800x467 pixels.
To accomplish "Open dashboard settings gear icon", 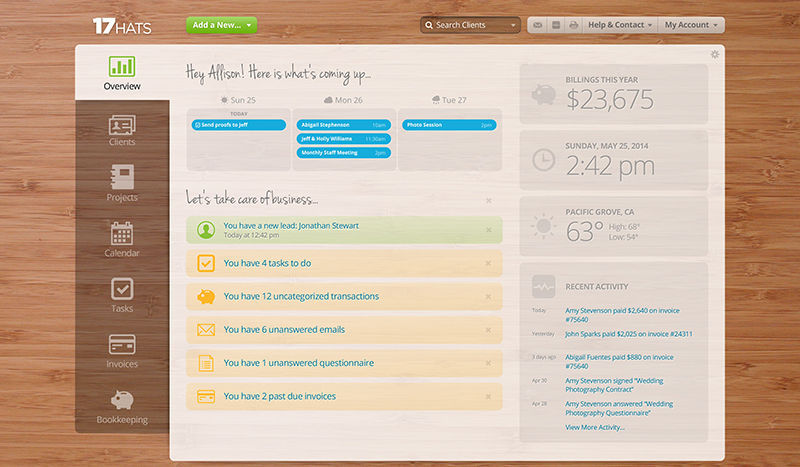I will (714, 54).
